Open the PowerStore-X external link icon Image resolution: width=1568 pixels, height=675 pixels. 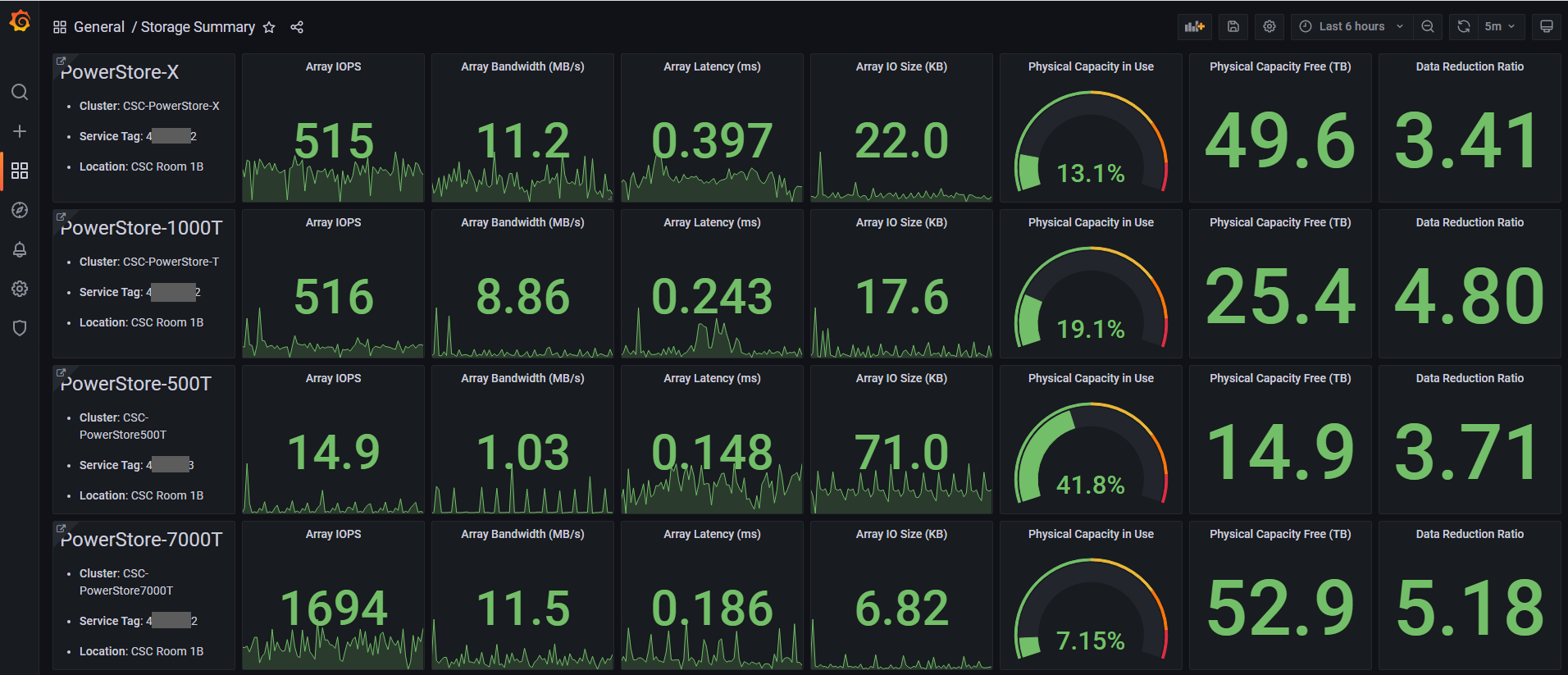[61, 61]
